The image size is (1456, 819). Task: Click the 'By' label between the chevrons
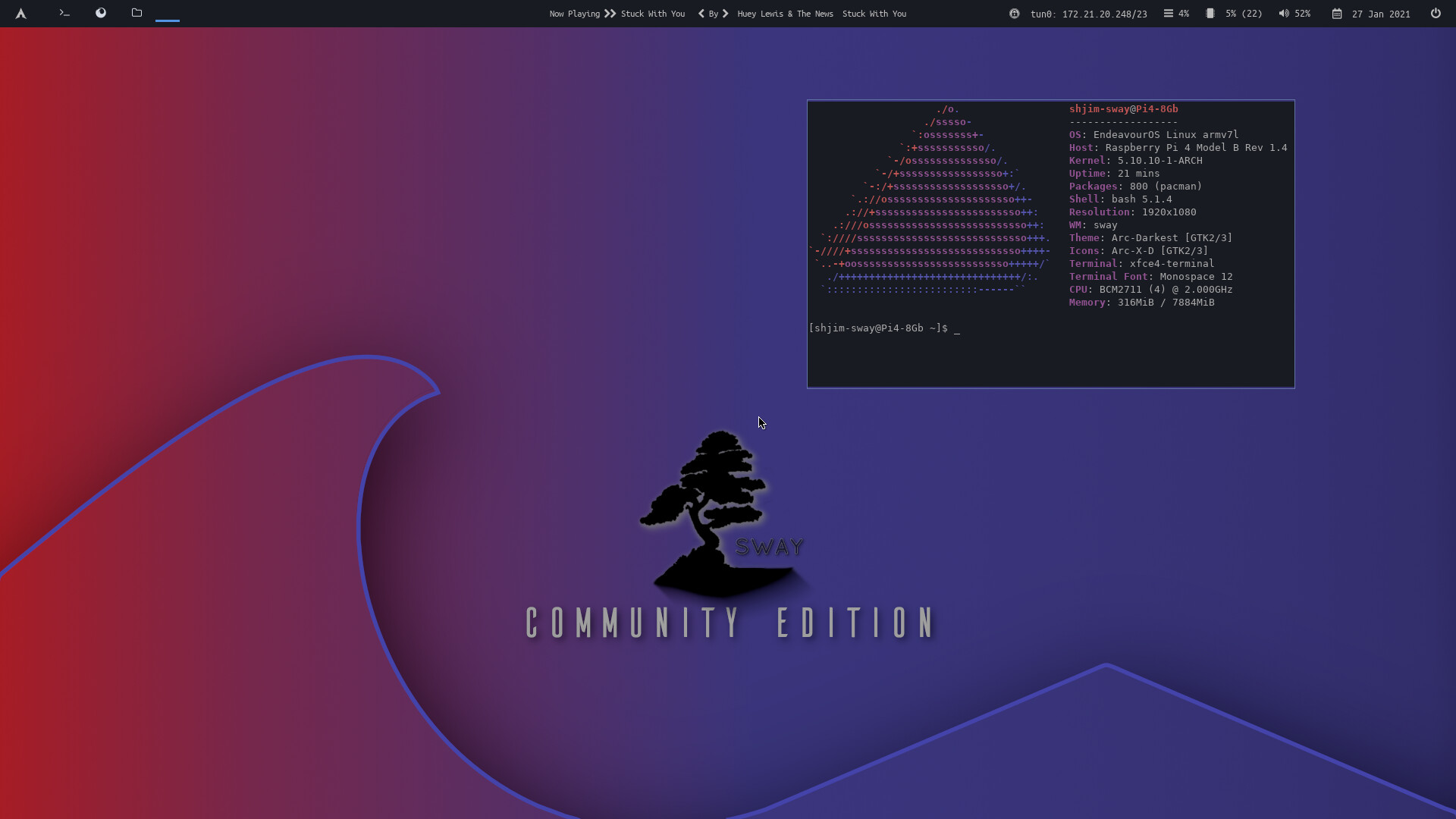(714, 14)
